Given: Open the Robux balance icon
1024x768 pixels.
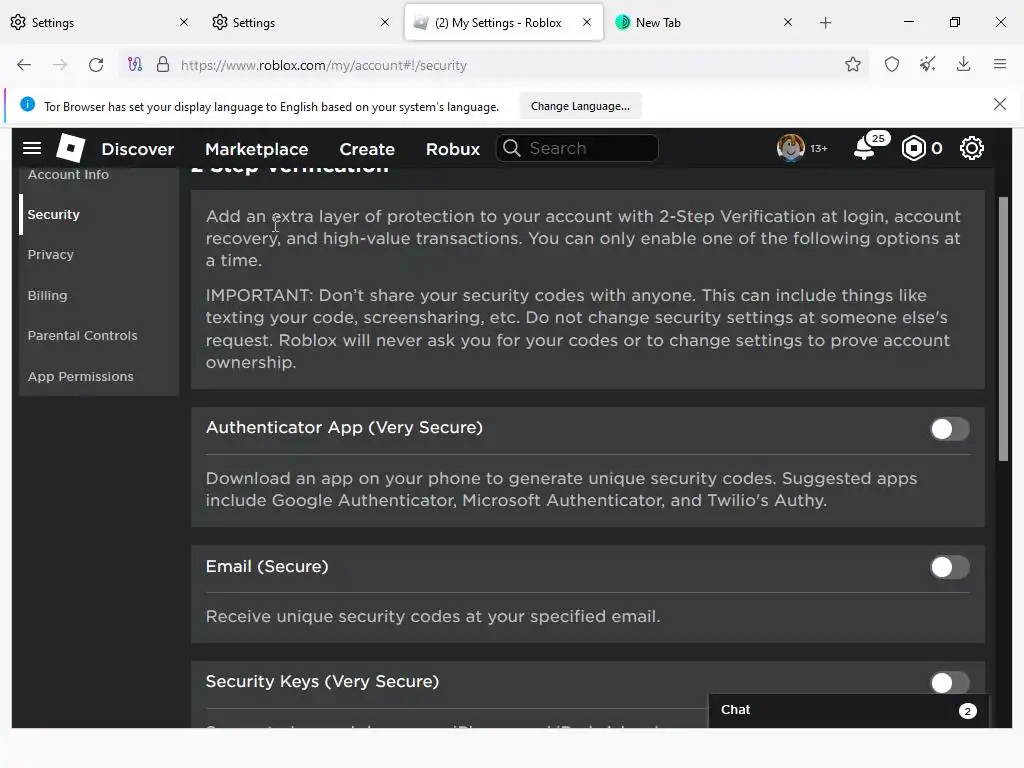Looking at the screenshot, I should [x=914, y=148].
